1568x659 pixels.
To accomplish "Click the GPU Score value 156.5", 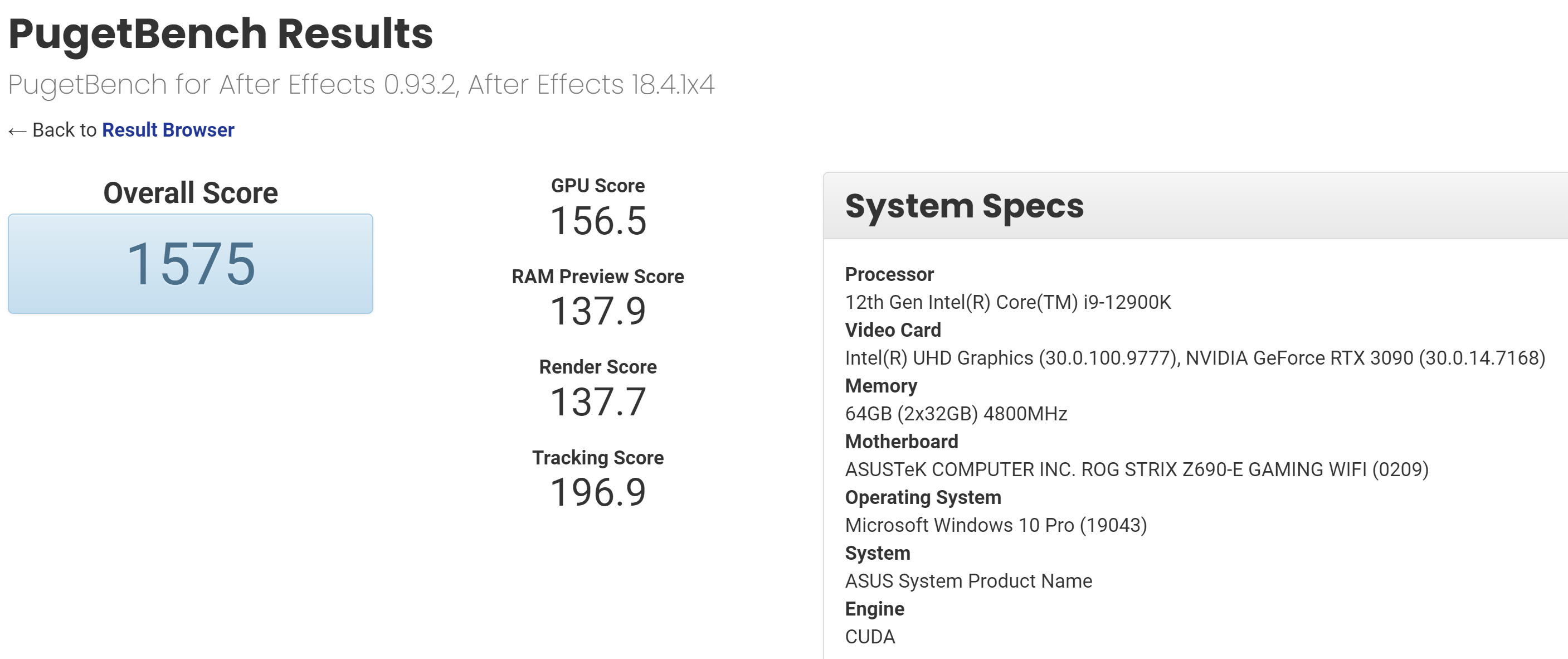I will (598, 220).
